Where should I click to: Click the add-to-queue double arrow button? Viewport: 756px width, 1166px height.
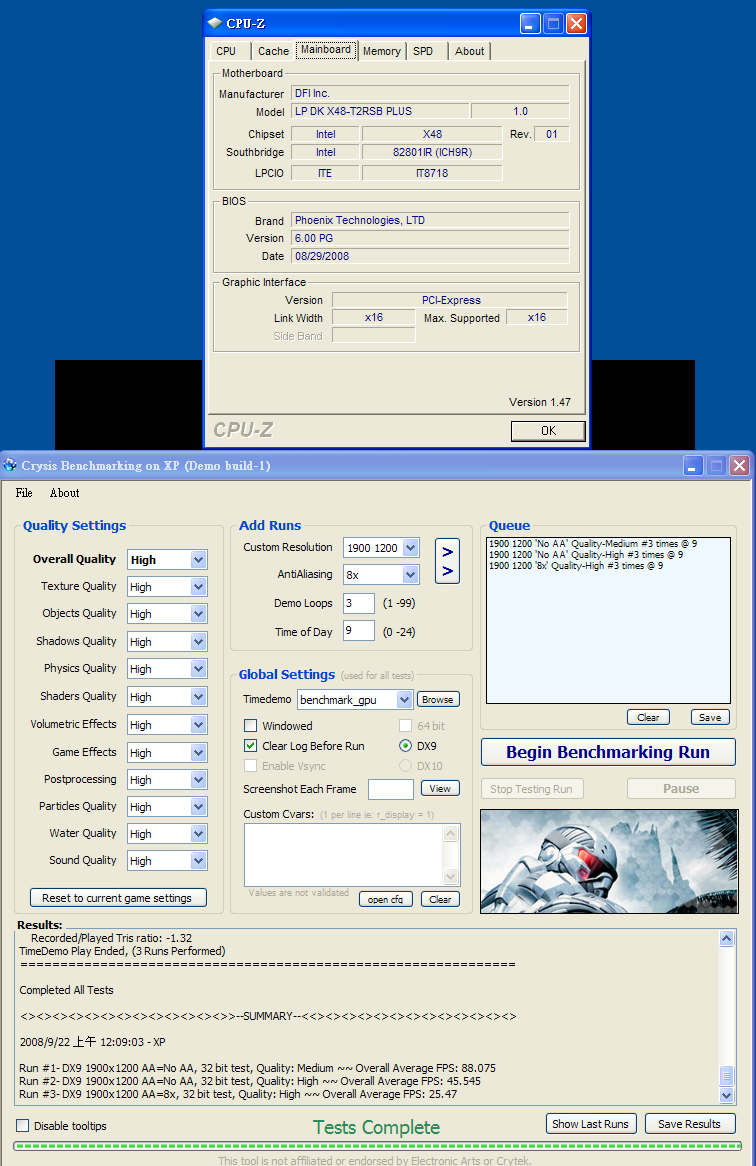447,561
